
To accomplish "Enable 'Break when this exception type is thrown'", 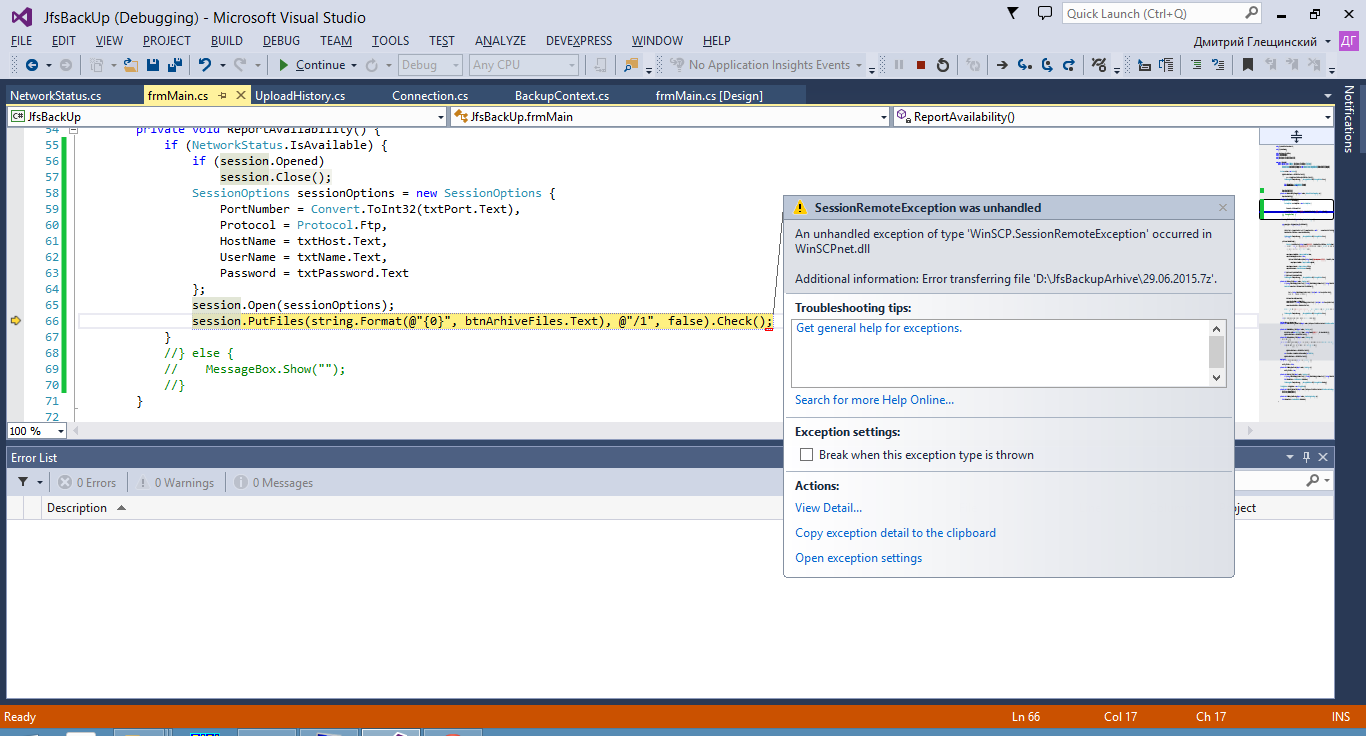I will point(807,455).
